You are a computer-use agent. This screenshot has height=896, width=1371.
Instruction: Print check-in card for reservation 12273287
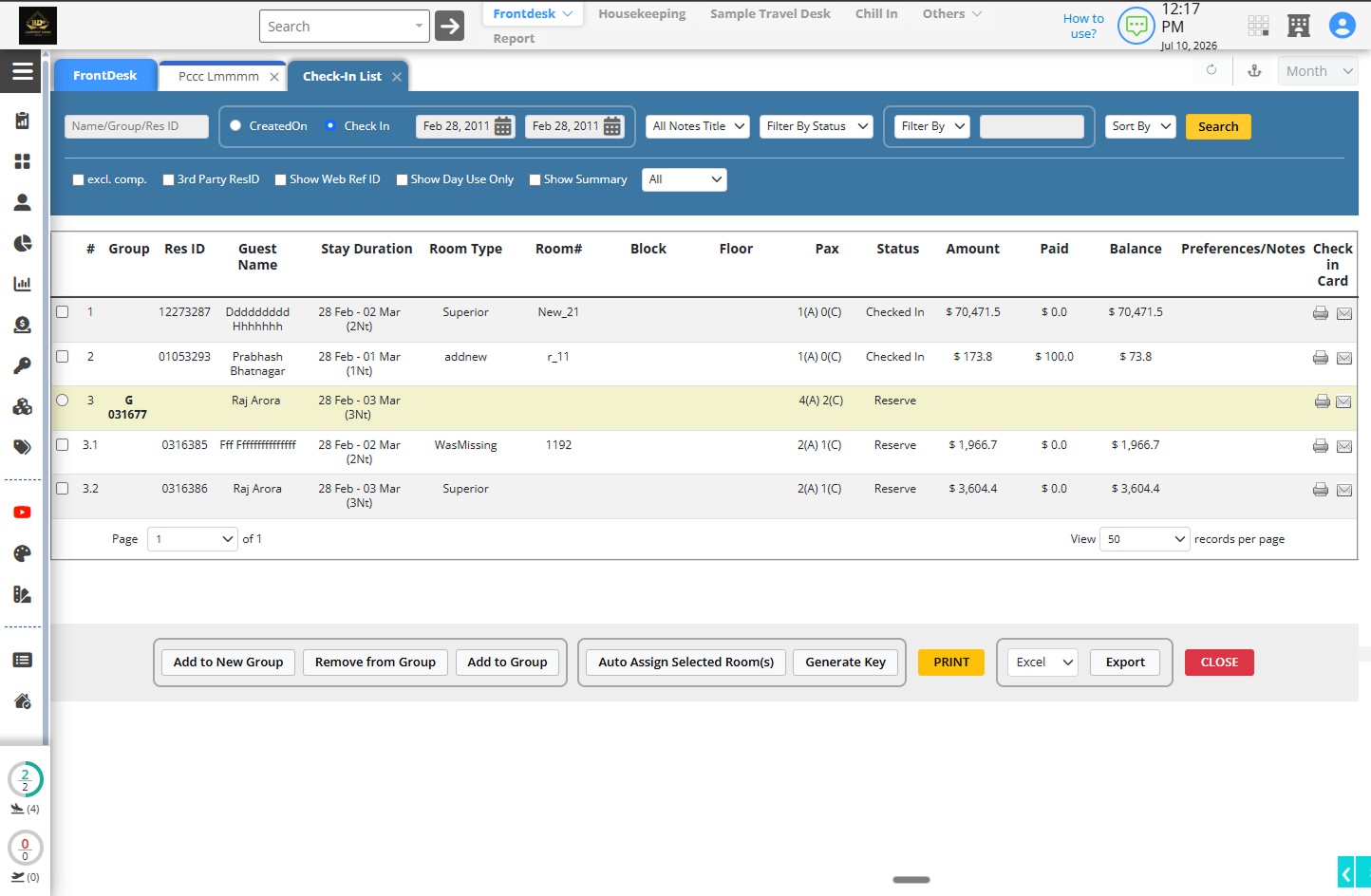tap(1321, 313)
